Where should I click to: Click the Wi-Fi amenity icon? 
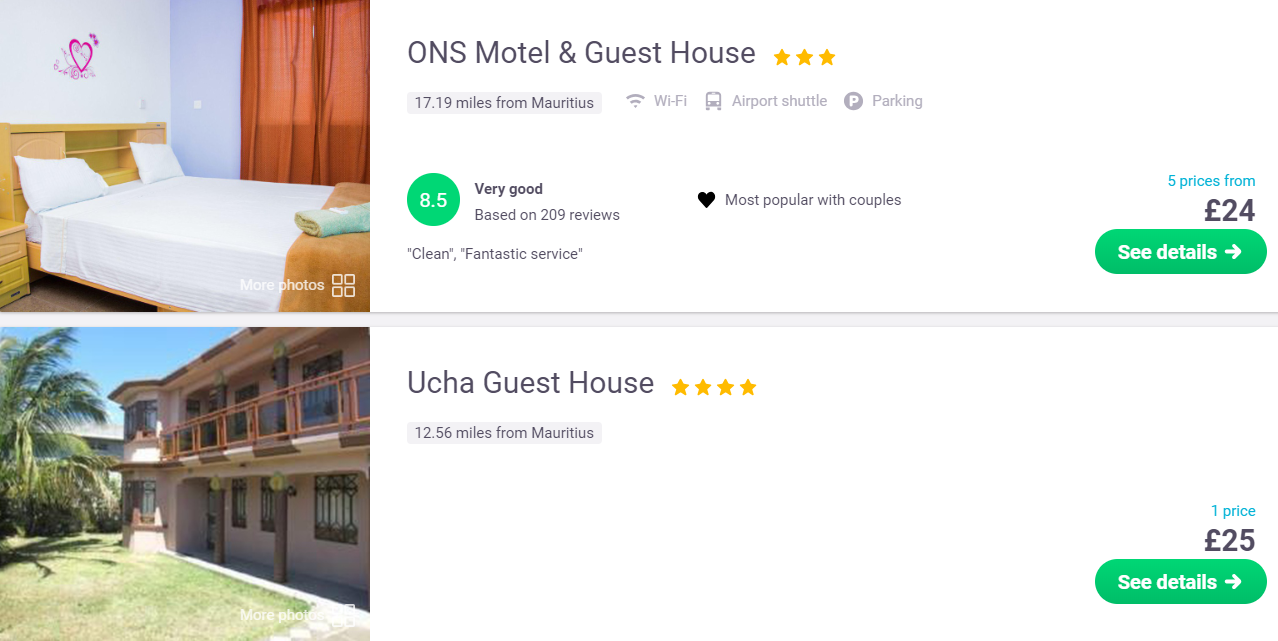pyautogui.click(x=635, y=101)
